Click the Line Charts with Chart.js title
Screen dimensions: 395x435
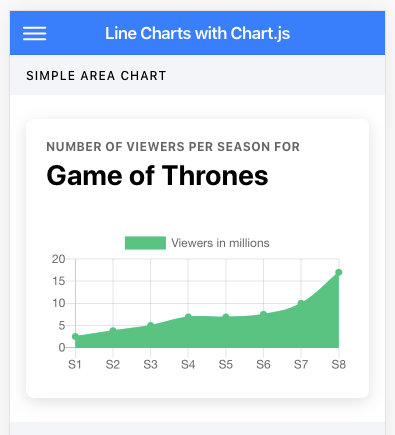(x=197, y=33)
